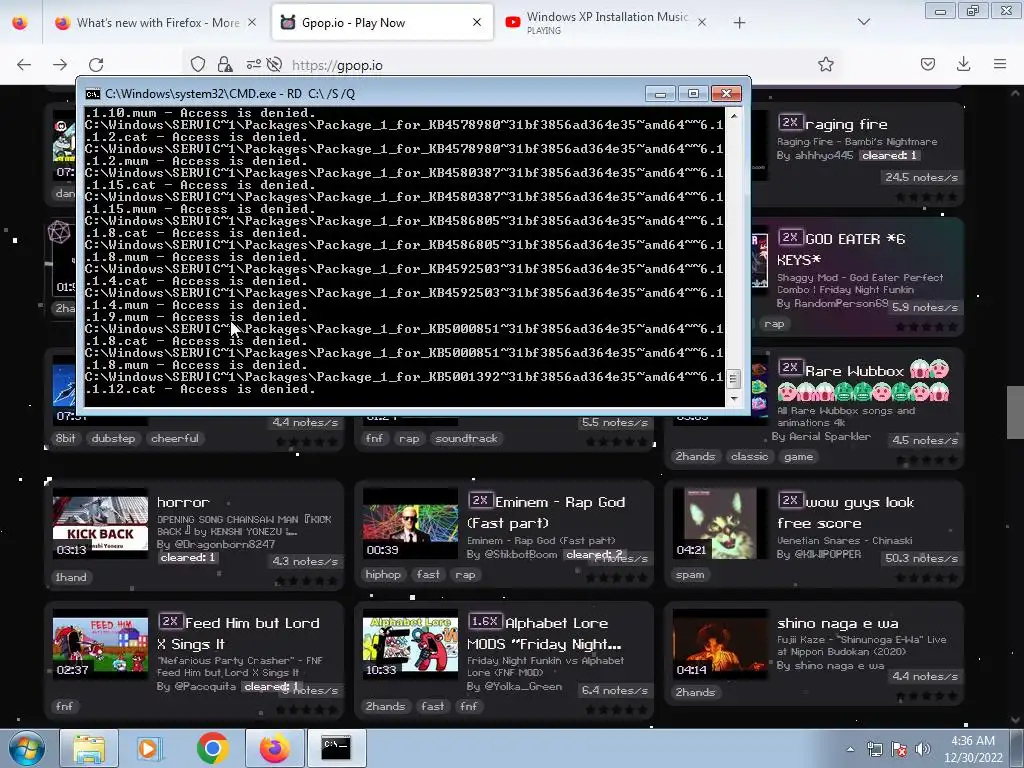The width and height of the screenshot is (1024, 768).
Task: Open Windows Explorer from the taskbar
Action: [89, 748]
